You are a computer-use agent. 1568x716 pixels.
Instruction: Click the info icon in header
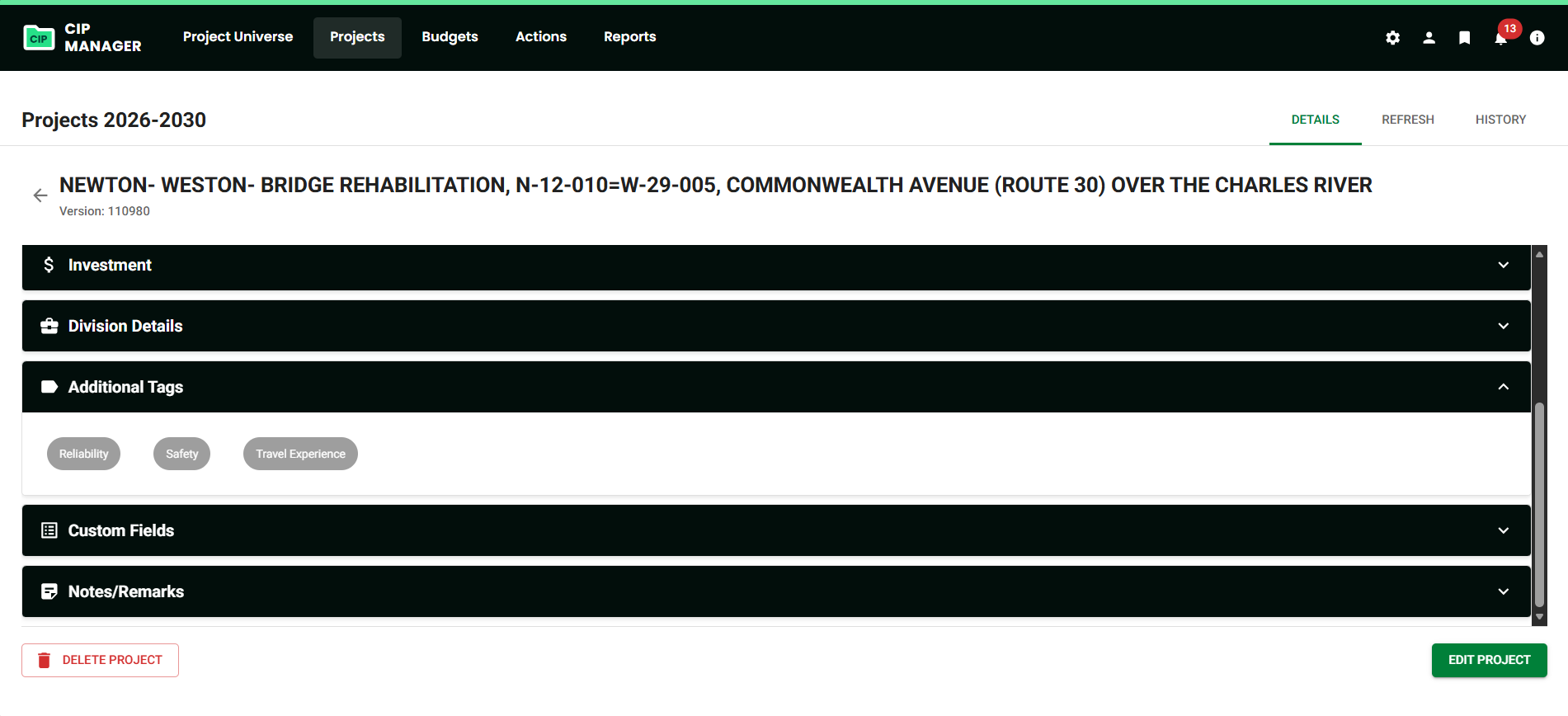point(1537,38)
